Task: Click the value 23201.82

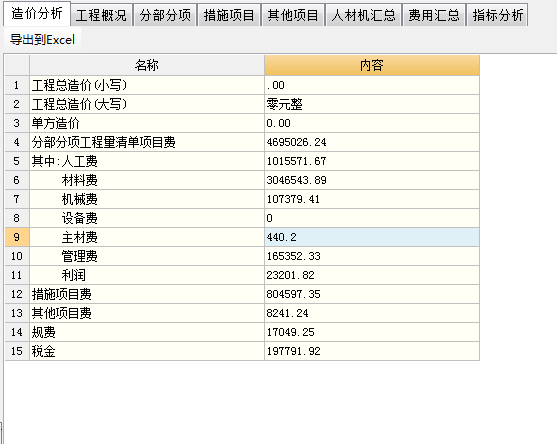Action: [372, 275]
